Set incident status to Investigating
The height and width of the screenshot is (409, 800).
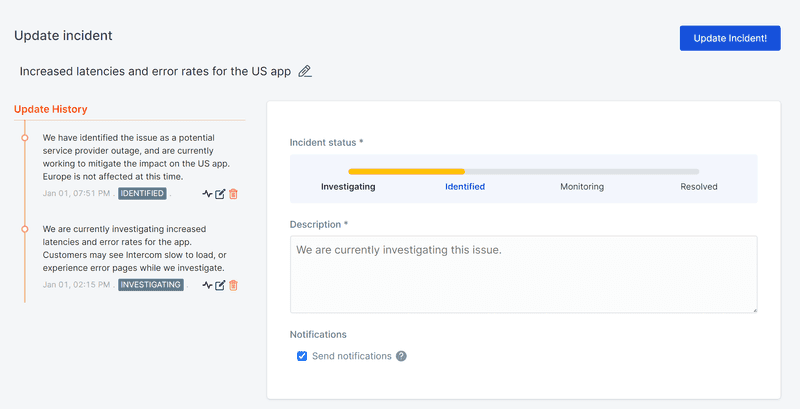(x=348, y=187)
